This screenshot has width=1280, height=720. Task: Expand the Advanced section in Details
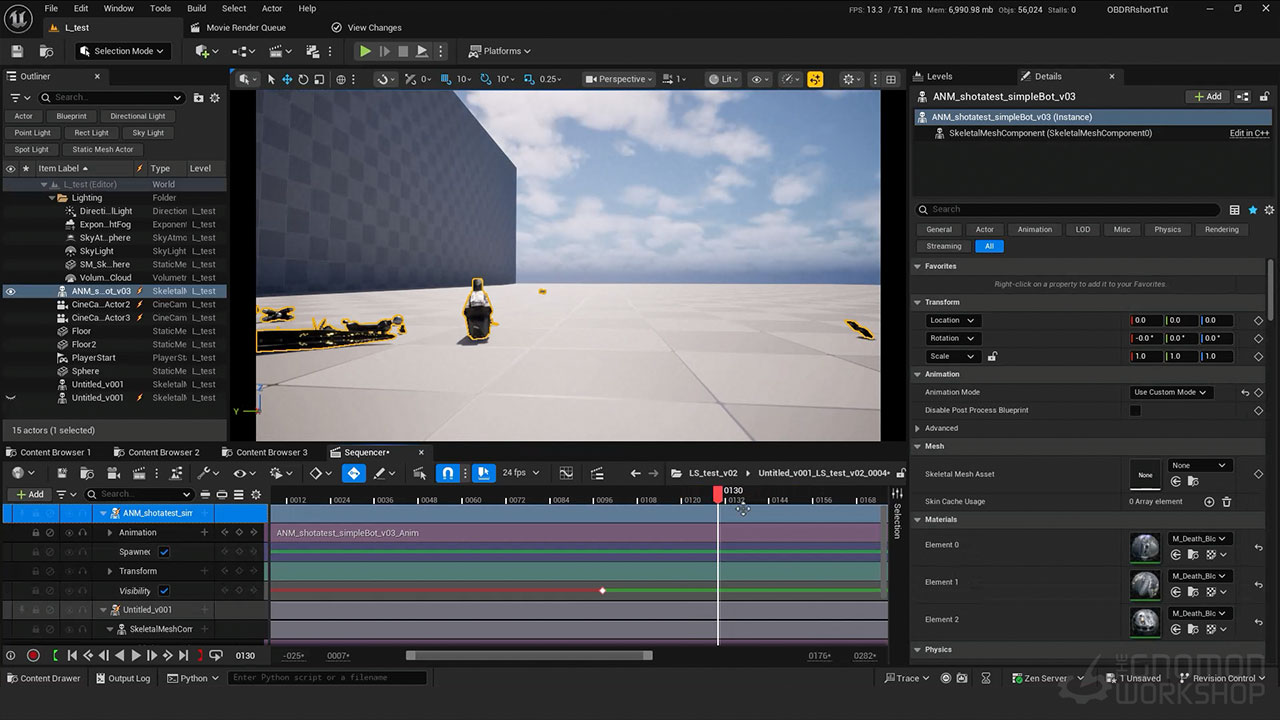918,428
